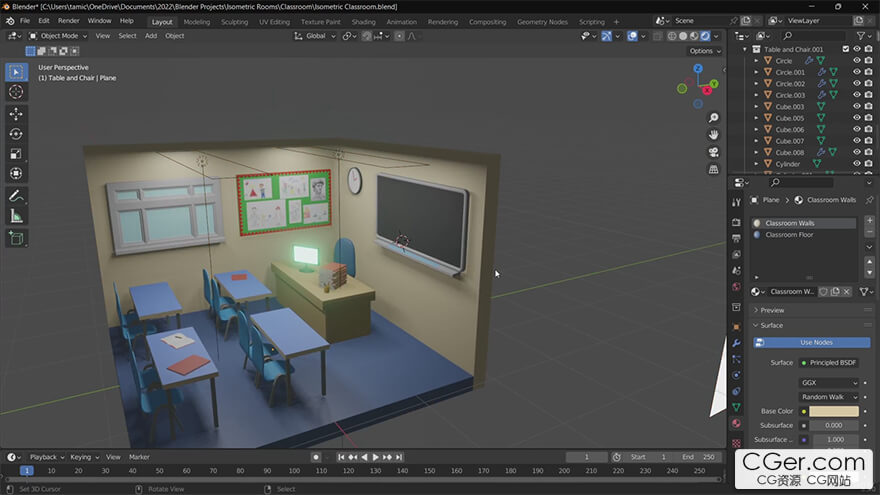Switch to solid viewport shading
Screen dimensions: 880x495
[x=683, y=36]
